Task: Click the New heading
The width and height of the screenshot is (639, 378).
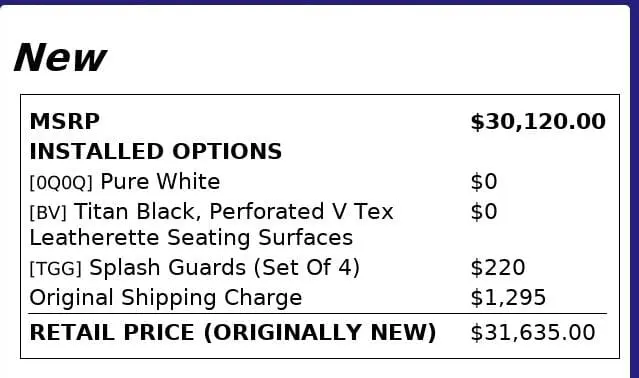Action: [60, 57]
